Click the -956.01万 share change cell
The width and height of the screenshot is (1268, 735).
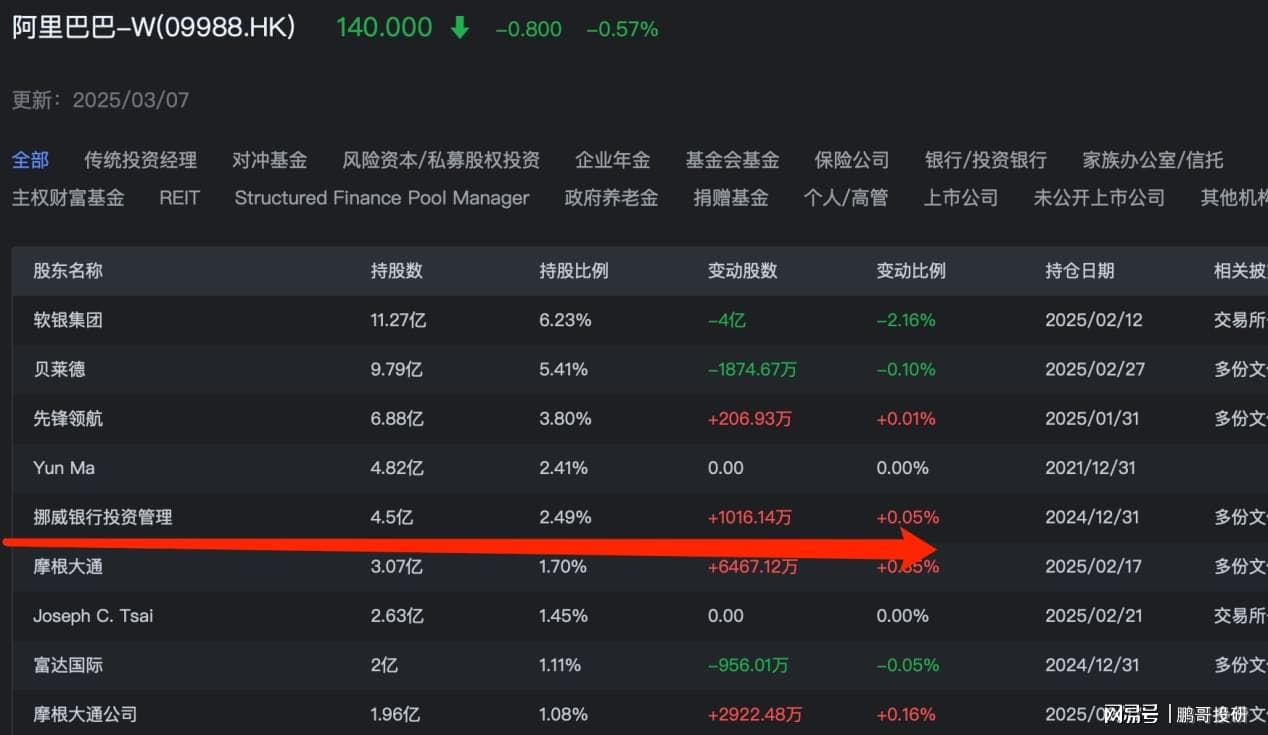tap(749, 665)
